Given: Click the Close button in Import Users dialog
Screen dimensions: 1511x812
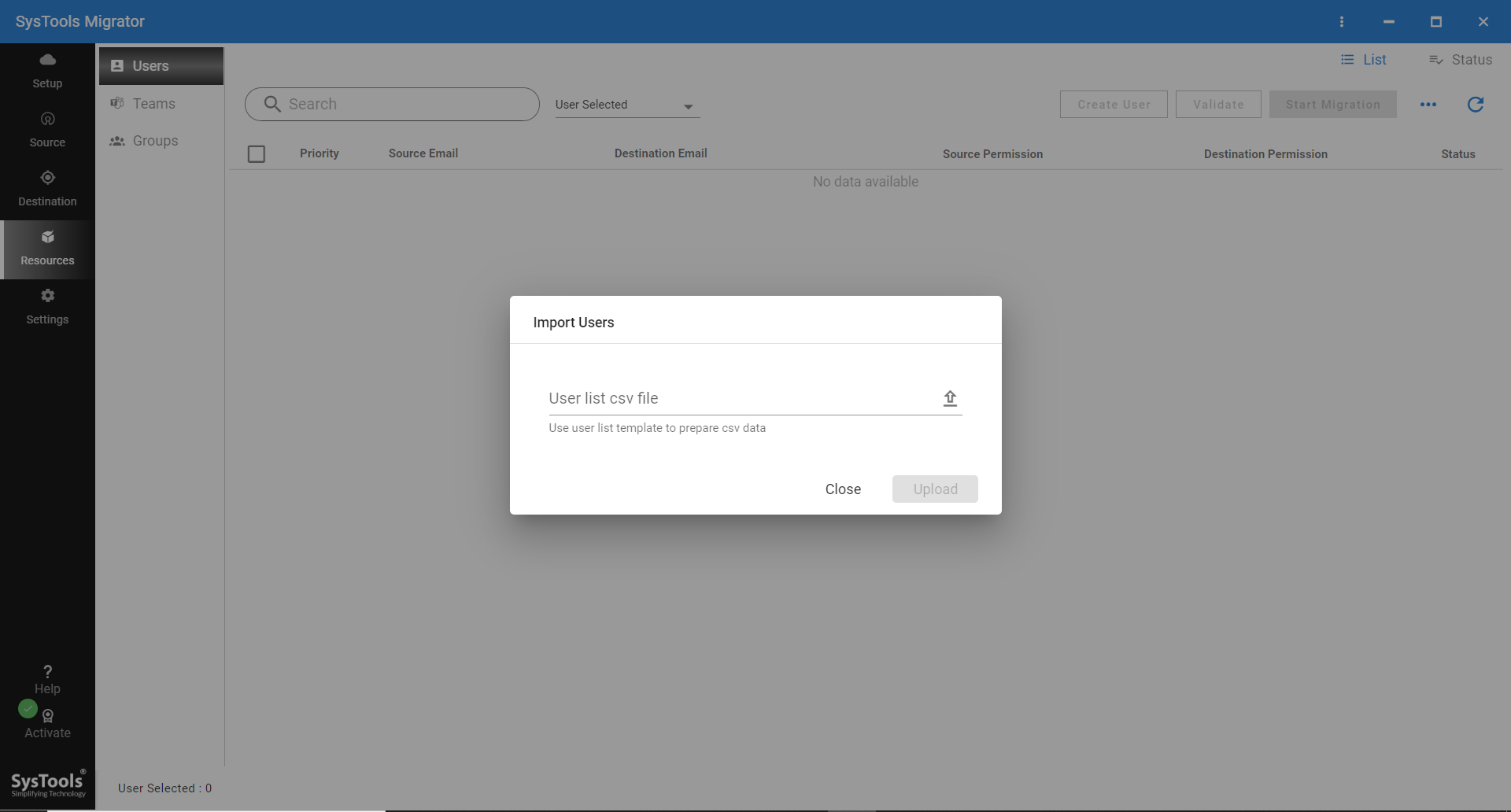Looking at the screenshot, I should [x=843, y=489].
